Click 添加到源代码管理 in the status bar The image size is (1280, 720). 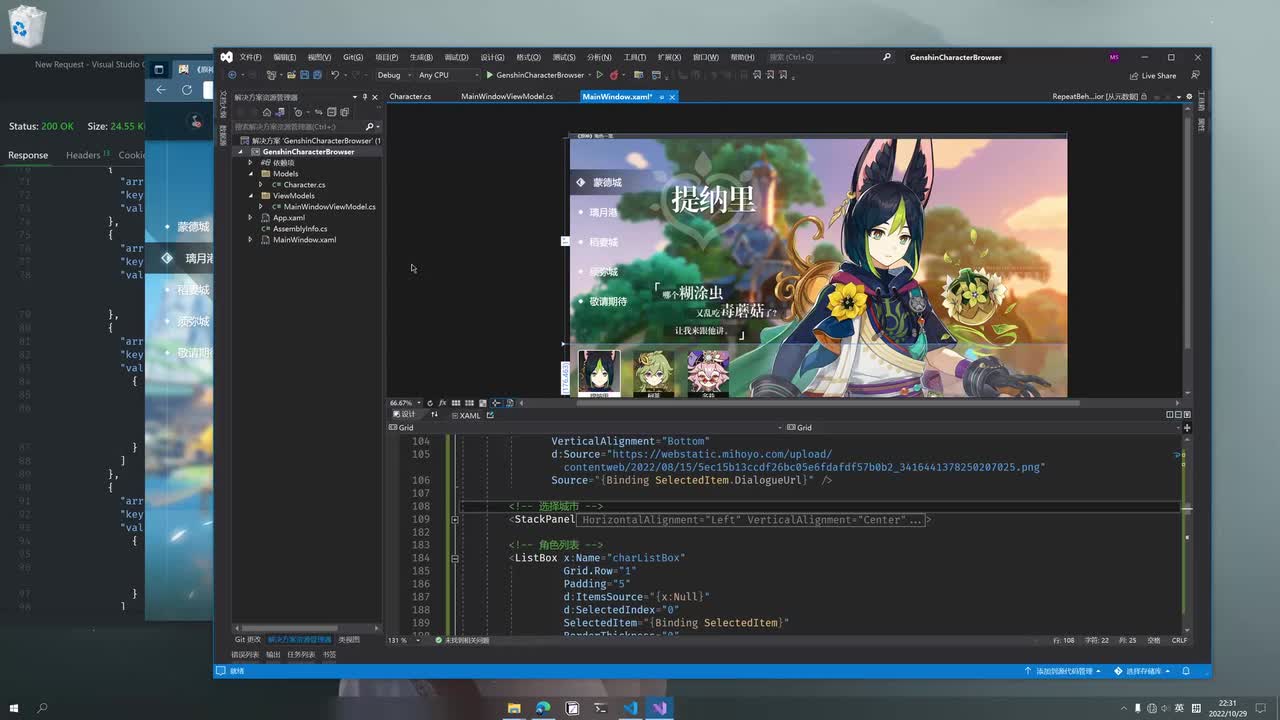coord(1062,671)
